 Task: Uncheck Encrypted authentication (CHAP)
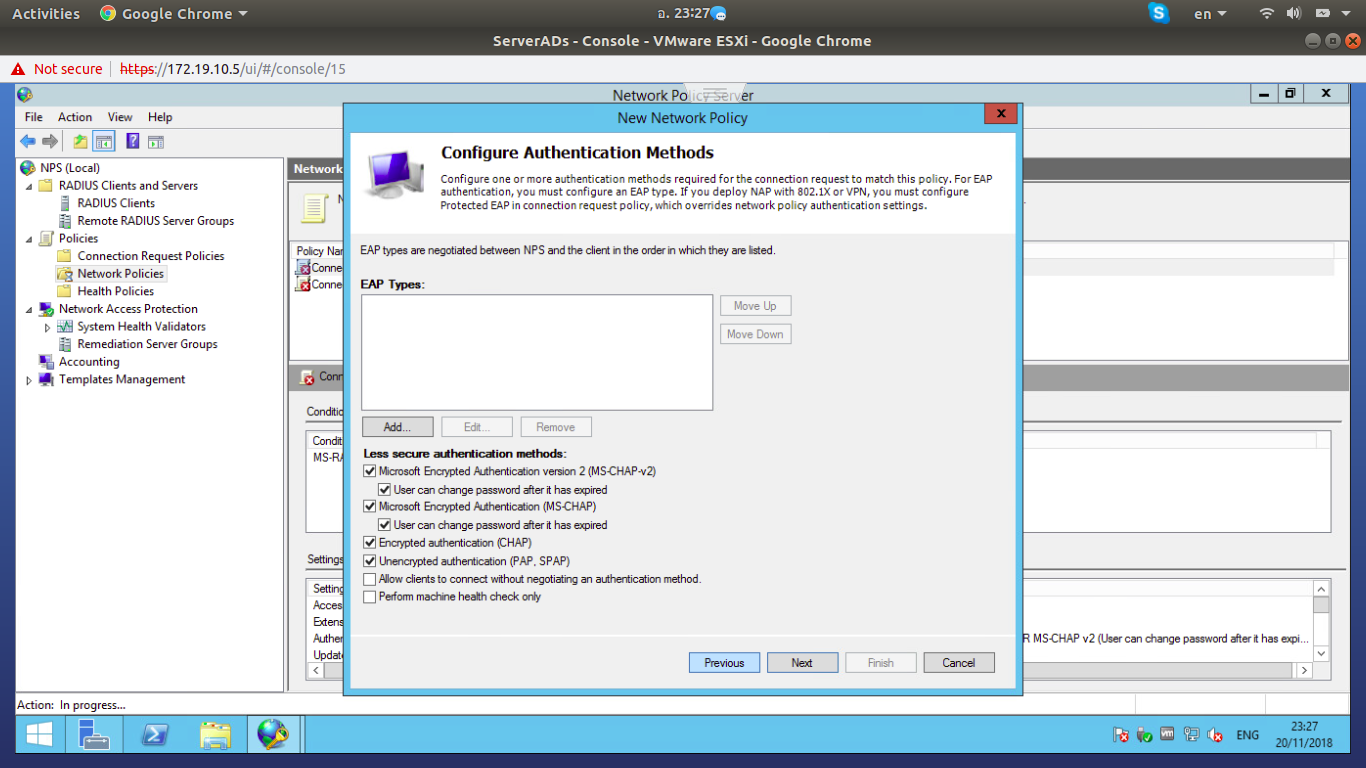click(x=370, y=543)
